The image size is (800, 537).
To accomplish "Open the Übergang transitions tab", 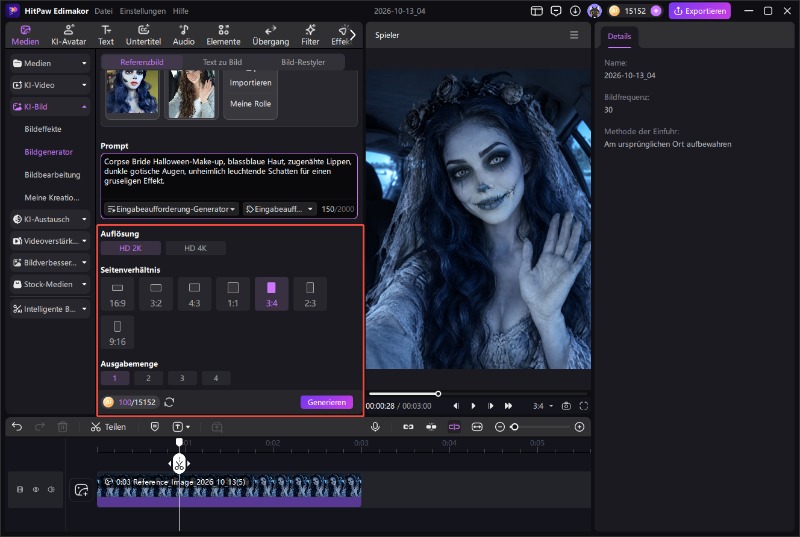I will pos(270,35).
